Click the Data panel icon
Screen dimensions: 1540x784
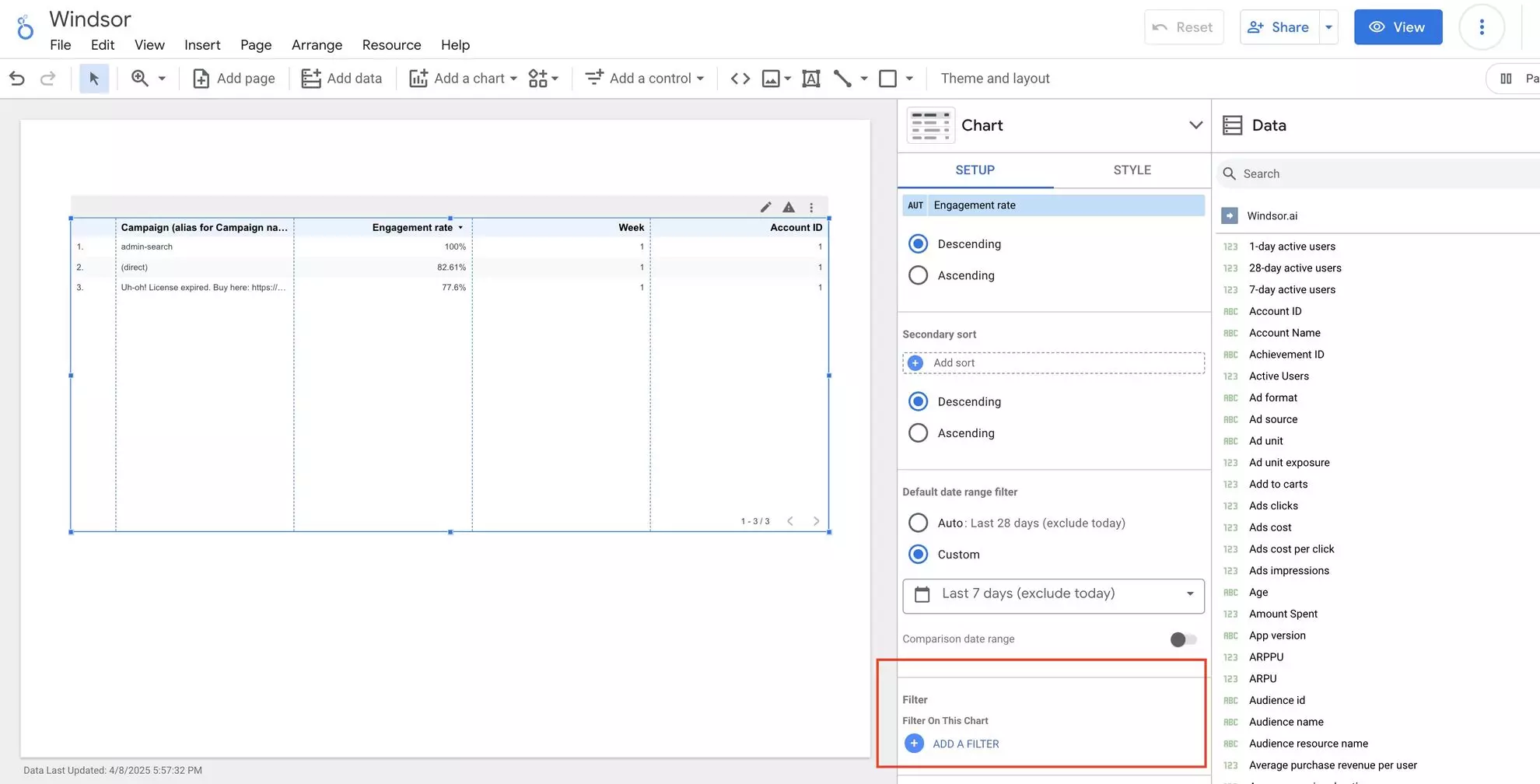1232,125
